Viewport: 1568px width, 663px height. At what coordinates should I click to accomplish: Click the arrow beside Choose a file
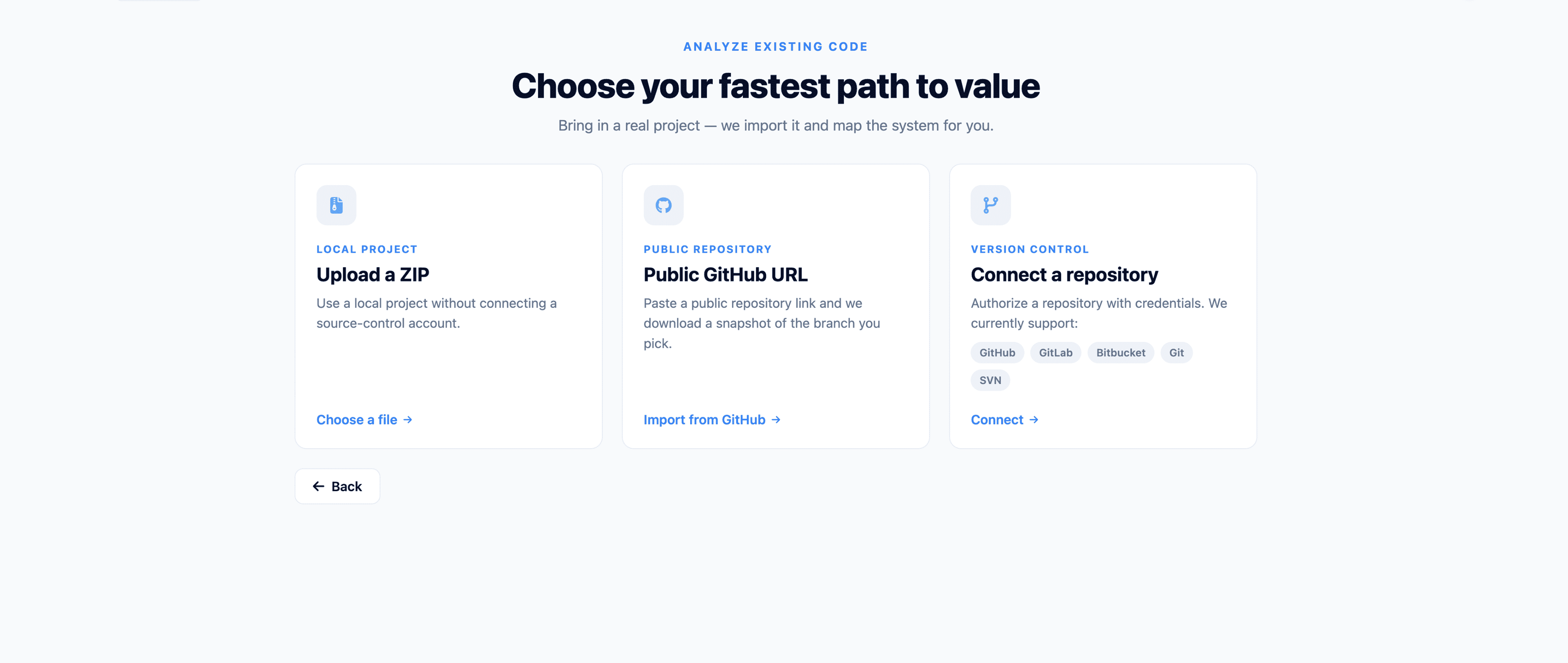pyautogui.click(x=408, y=420)
